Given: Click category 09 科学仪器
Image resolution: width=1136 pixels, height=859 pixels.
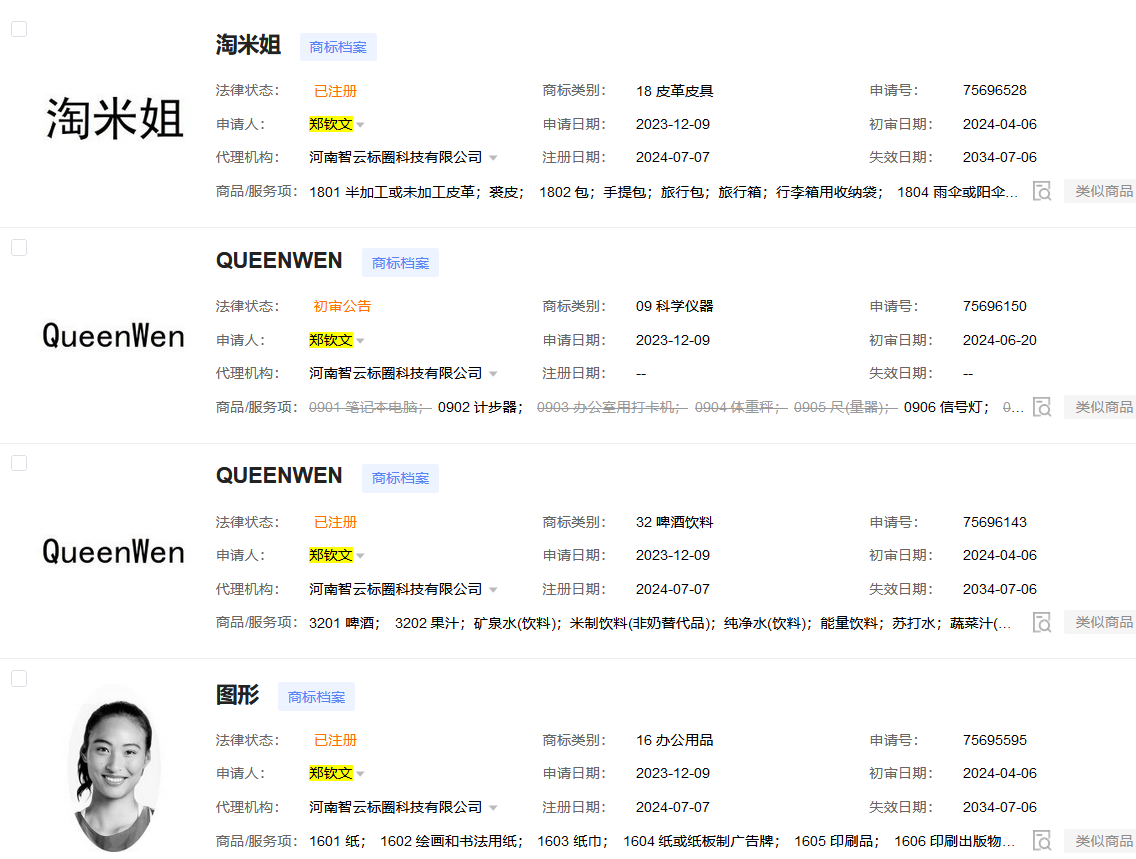Looking at the screenshot, I should tap(674, 306).
